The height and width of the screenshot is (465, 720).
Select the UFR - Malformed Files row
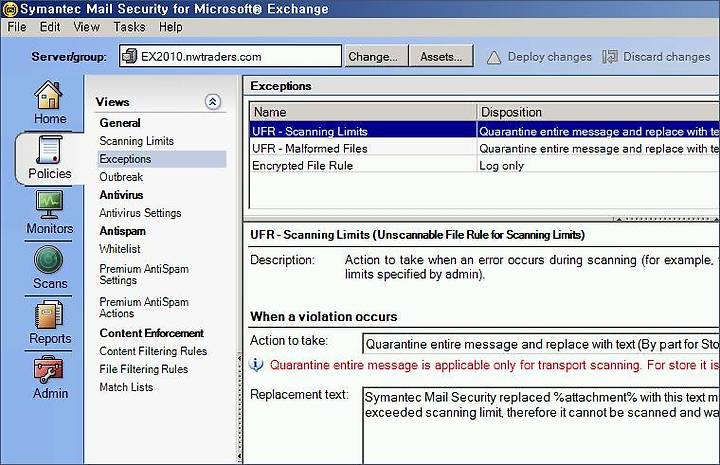484,149
